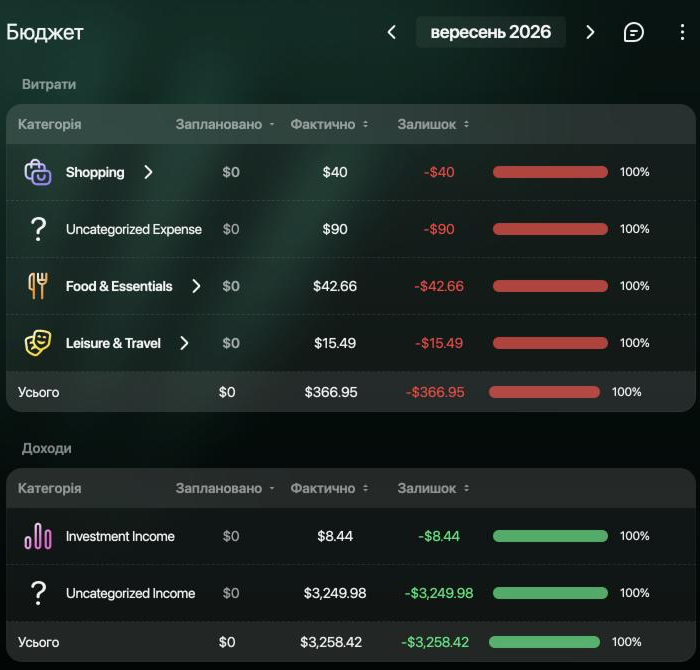Screen dimensions: 700x670
Task: Sort income by Залишок column
Action: coord(433,488)
